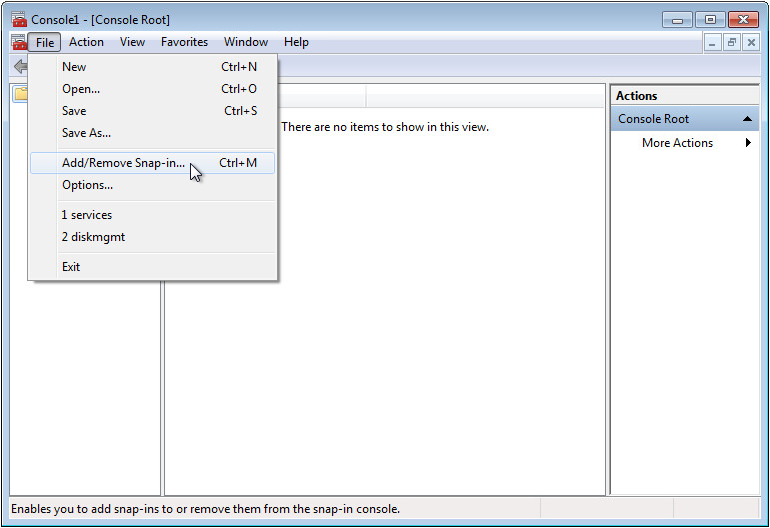
Task: Minimize the inner console child window
Action: (712, 43)
